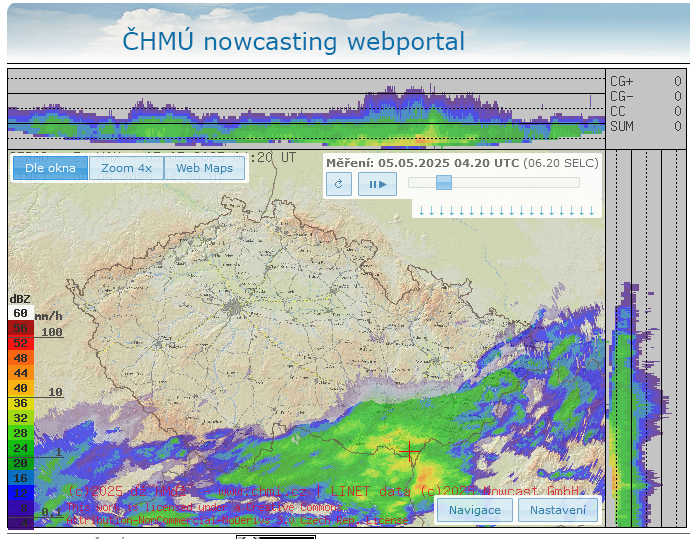
Task: Click the purple 8 dBZ legend swatch
Action: (21, 508)
